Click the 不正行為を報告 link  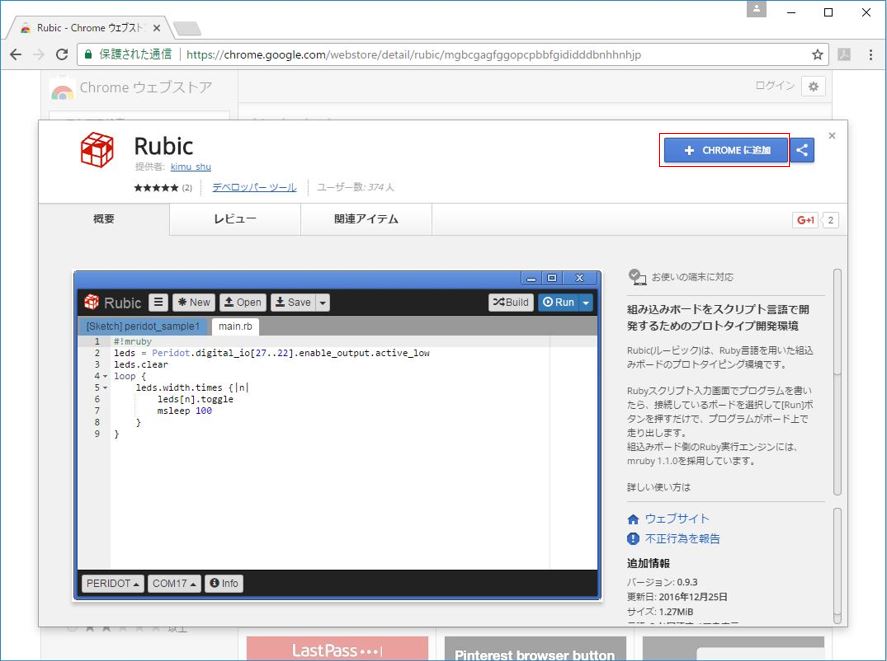[682, 539]
